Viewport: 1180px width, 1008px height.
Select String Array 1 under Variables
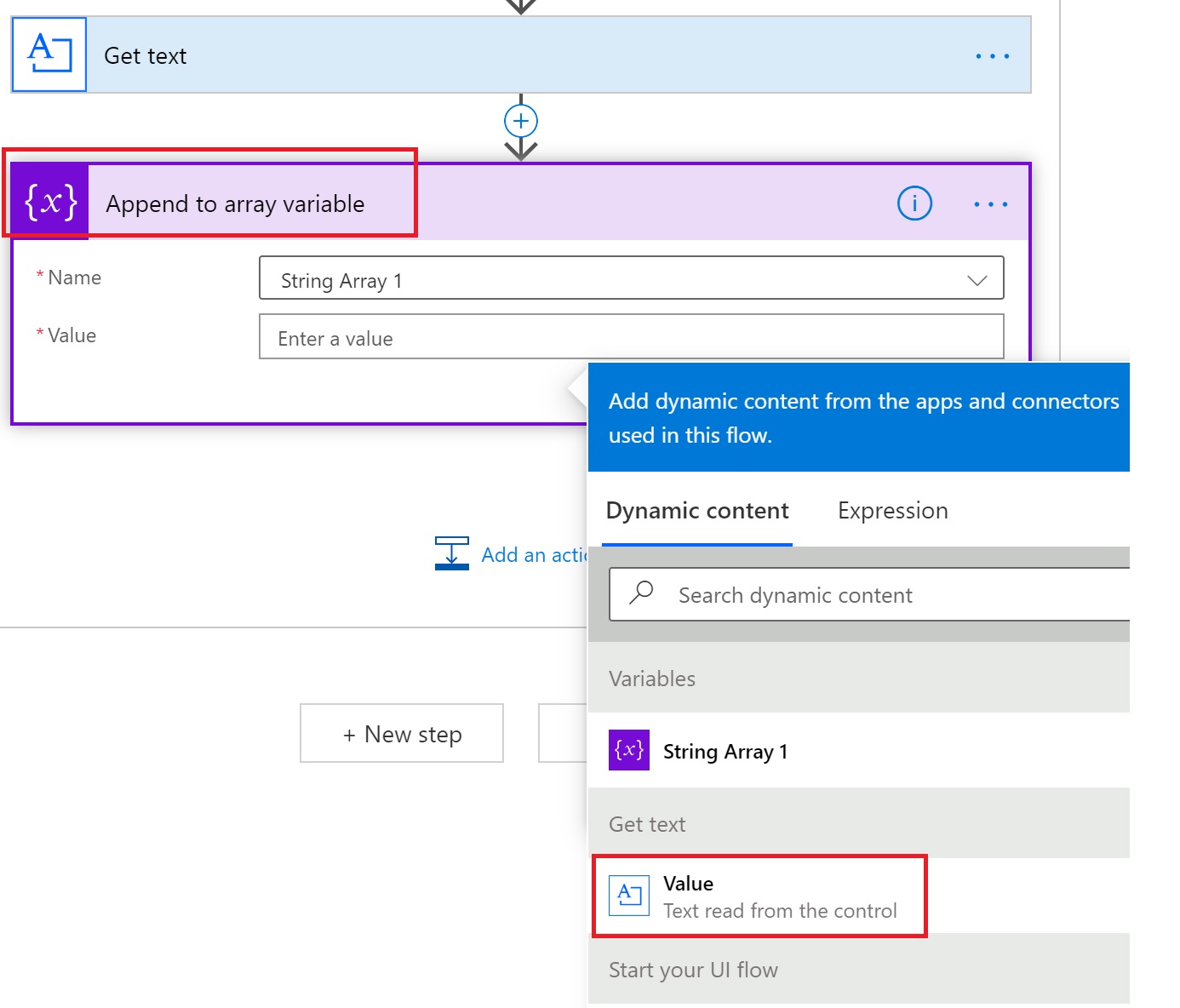point(726,750)
